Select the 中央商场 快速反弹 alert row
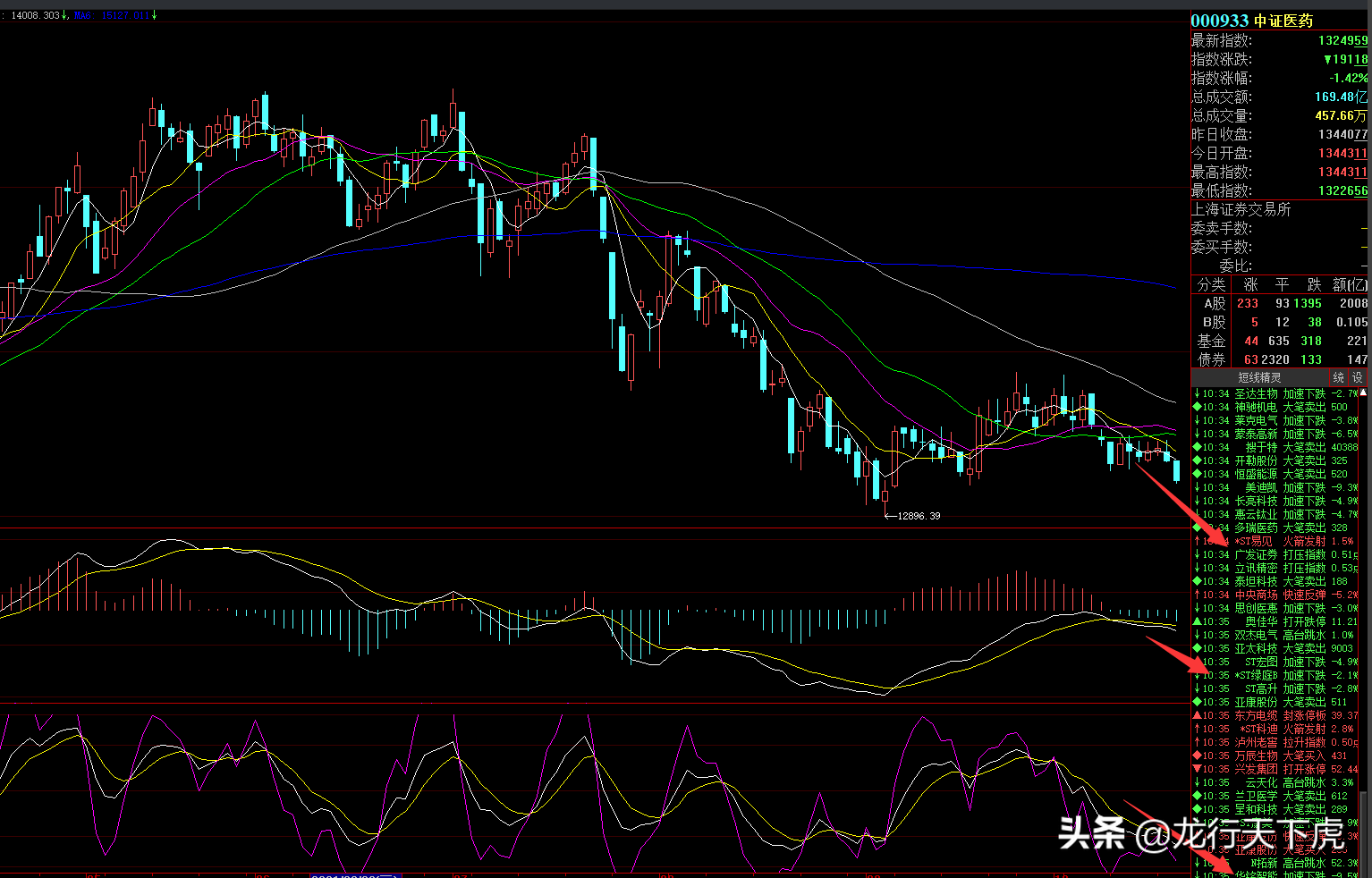The height and width of the screenshot is (878, 1372). point(1275,595)
